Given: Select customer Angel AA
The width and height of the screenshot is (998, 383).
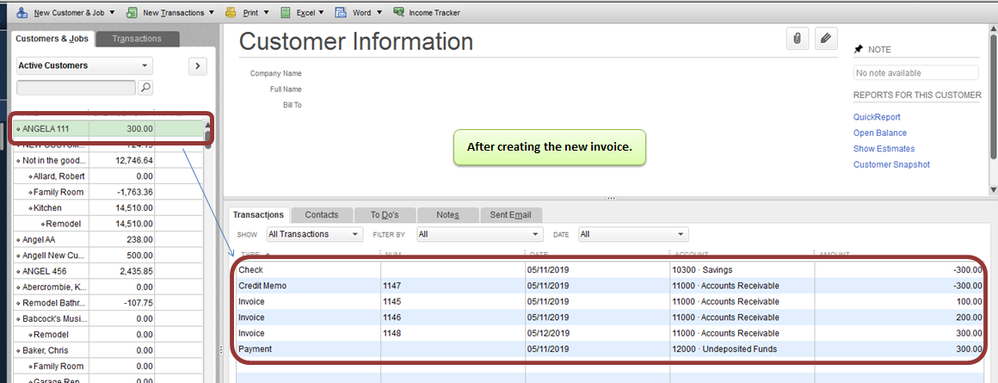Looking at the screenshot, I should pos(108,240).
